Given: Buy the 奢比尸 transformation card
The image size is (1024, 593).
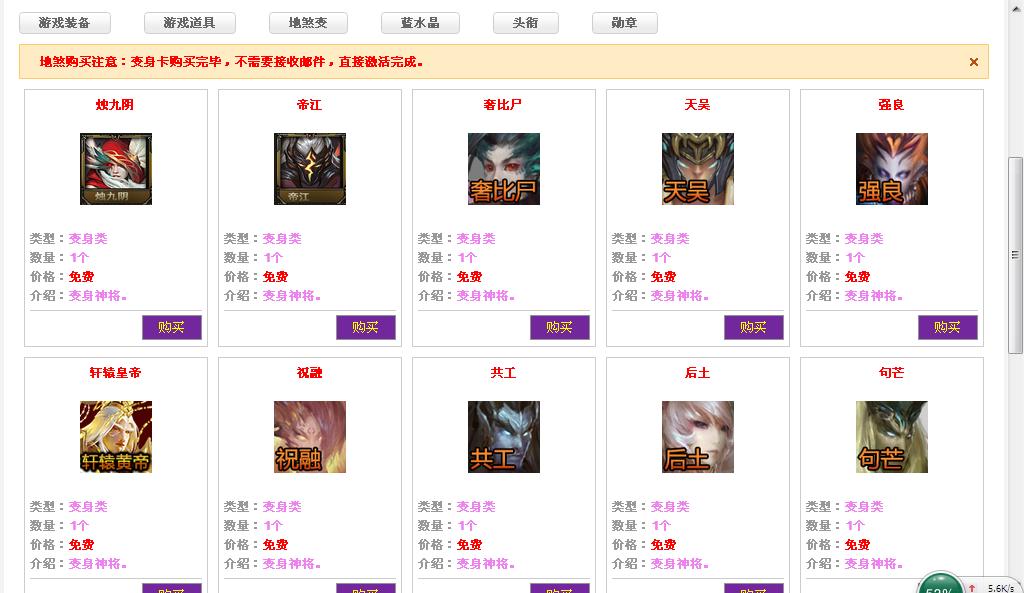Looking at the screenshot, I should [x=560, y=327].
